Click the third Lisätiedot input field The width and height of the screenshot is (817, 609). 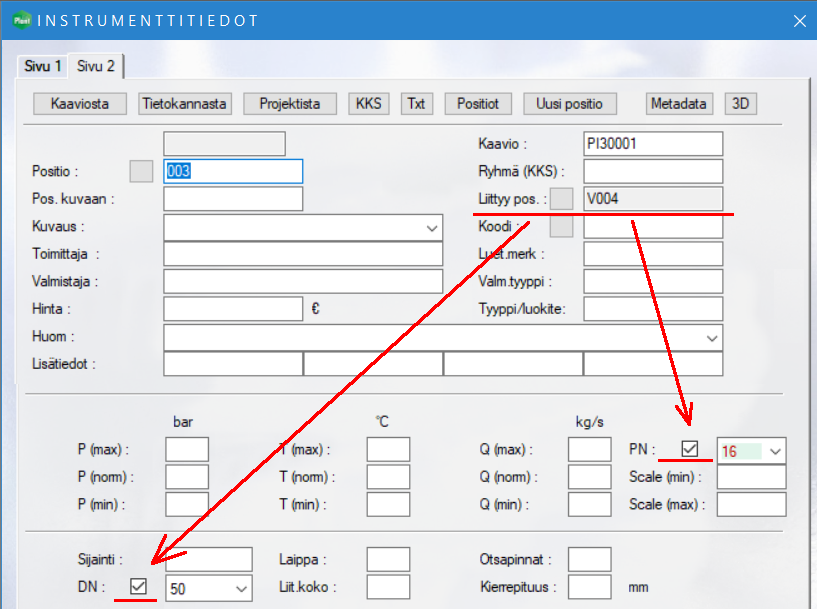tap(513, 364)
